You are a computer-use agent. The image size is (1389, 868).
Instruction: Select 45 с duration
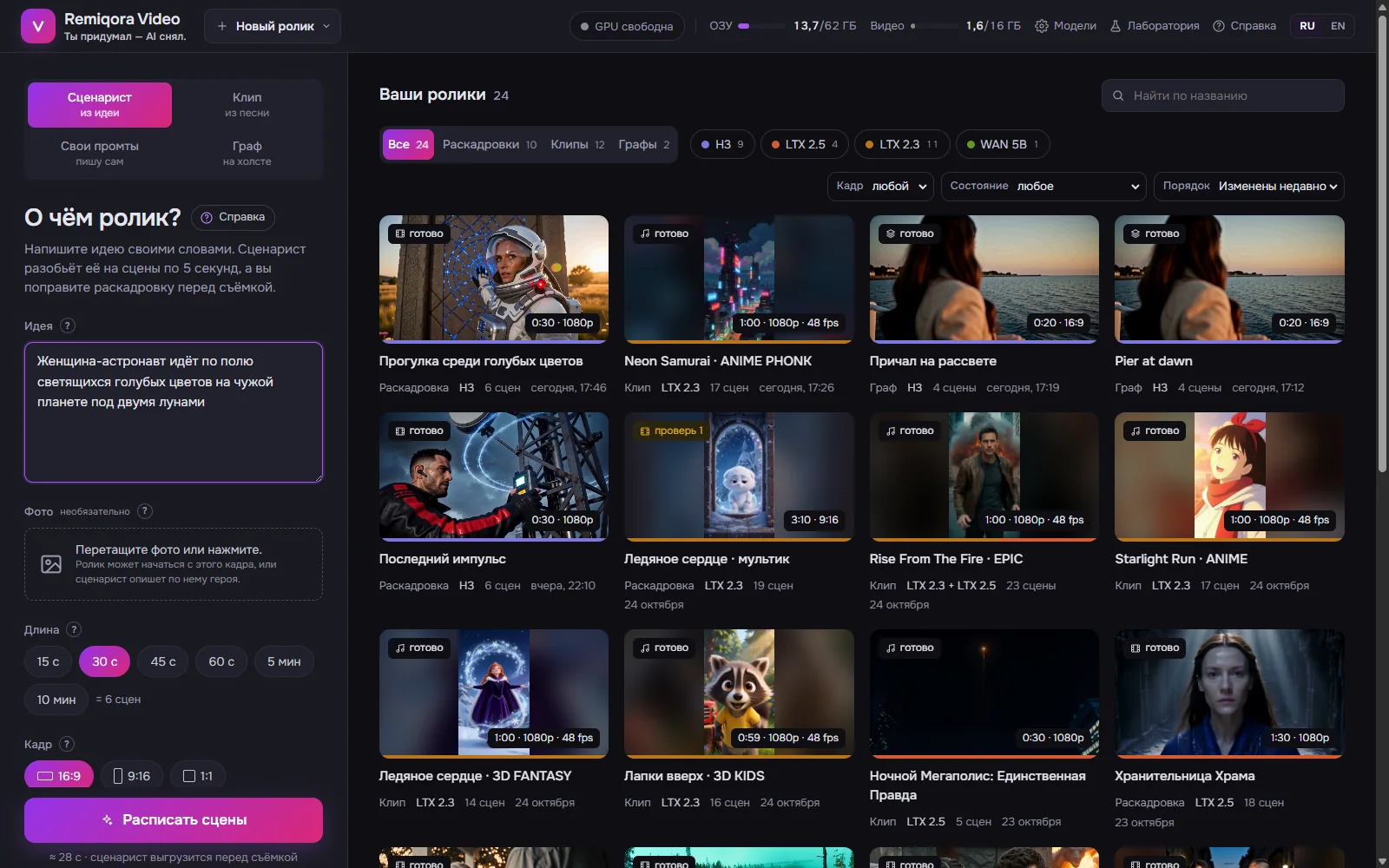coord(163,661)
